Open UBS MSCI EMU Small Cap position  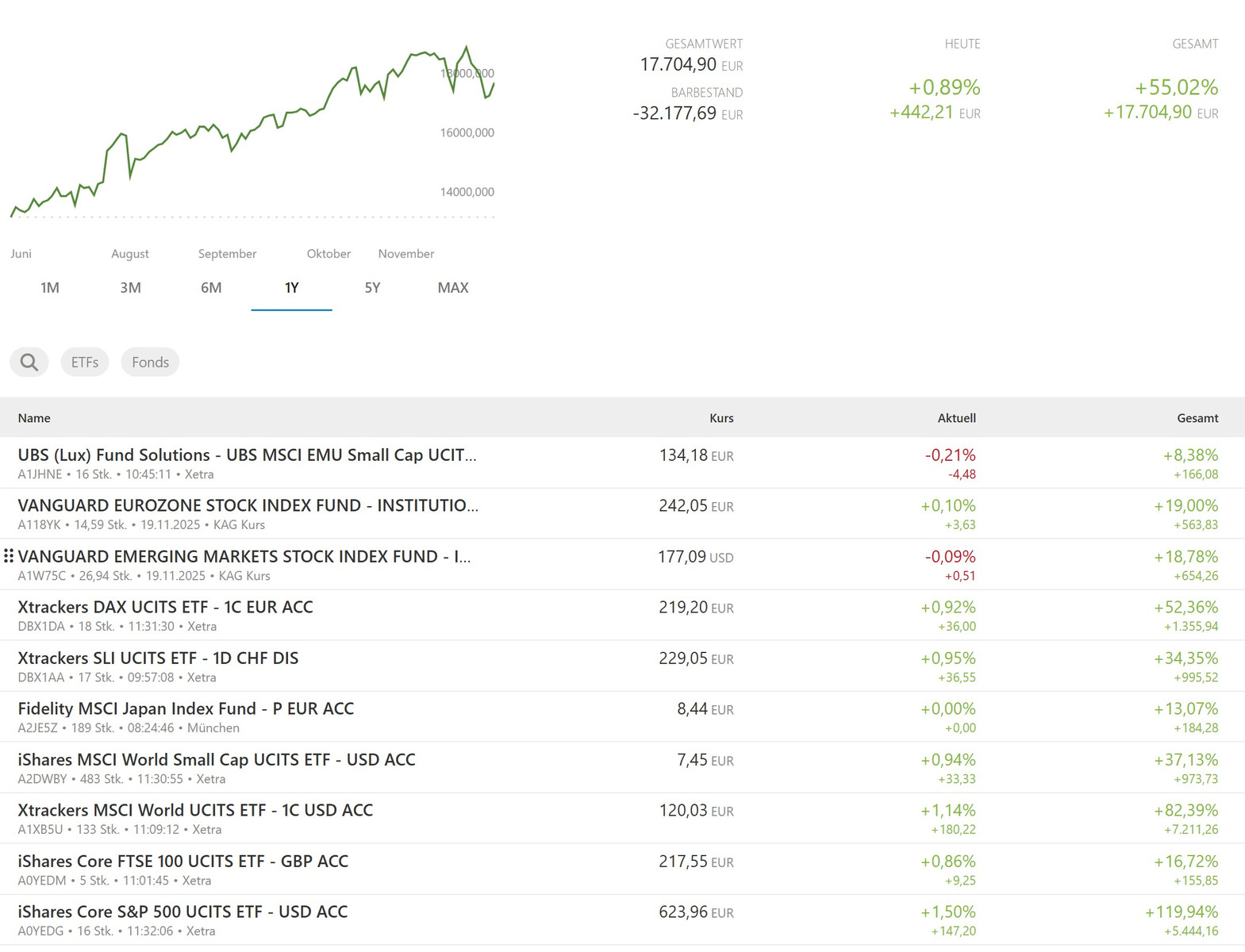(247, 455)
